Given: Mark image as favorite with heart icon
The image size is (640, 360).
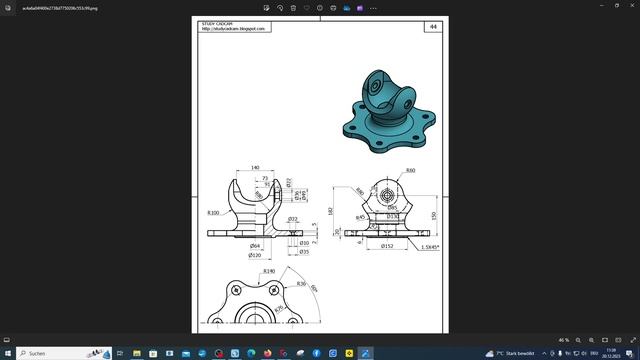Looking at the screenshot, I should tap(307, 8).
